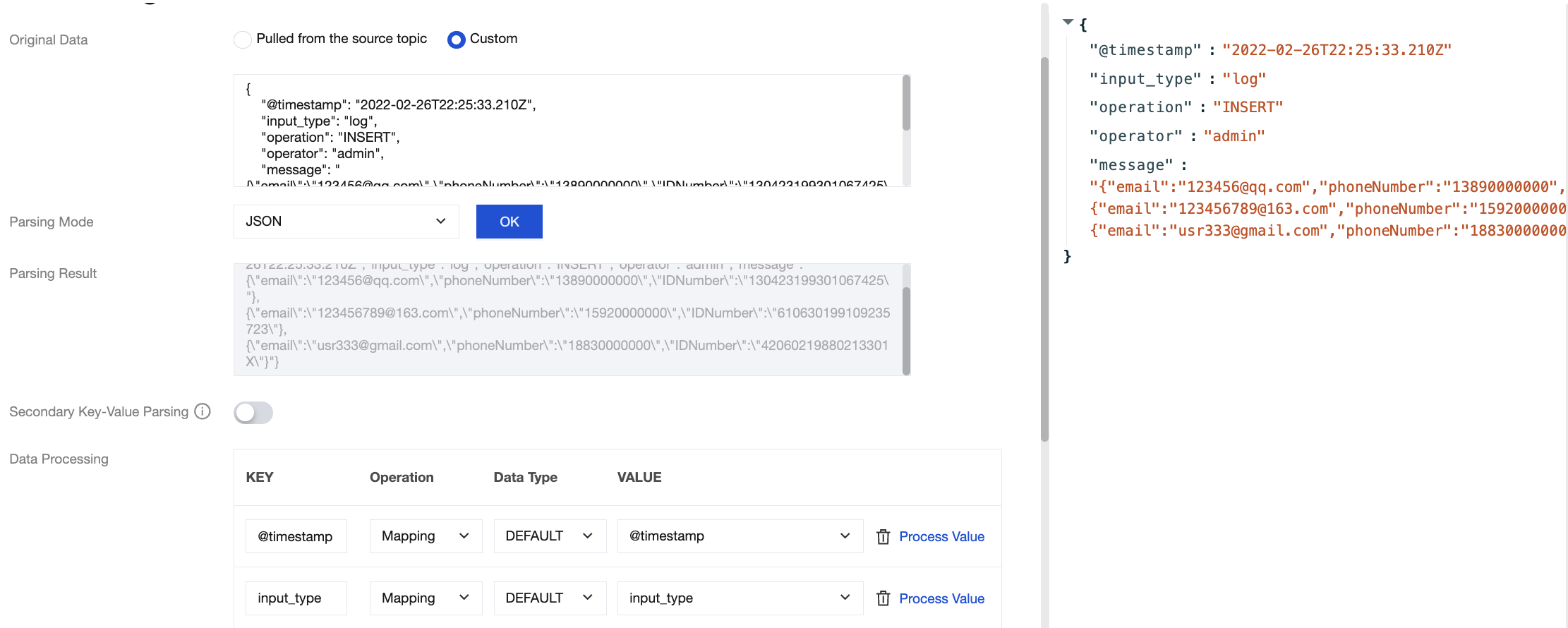
Task: Enable Secondary Key-Value Parsing switch
Action: tap(253, 413)
